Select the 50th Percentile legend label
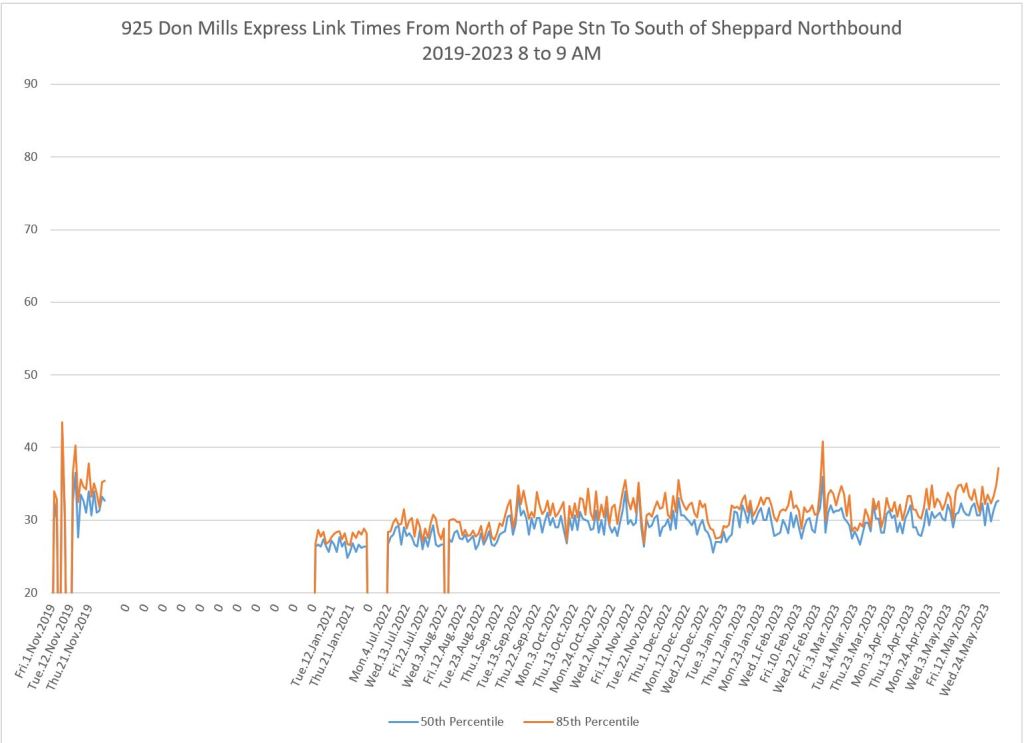The image size is (1024, 743). (x=461, y=721)
